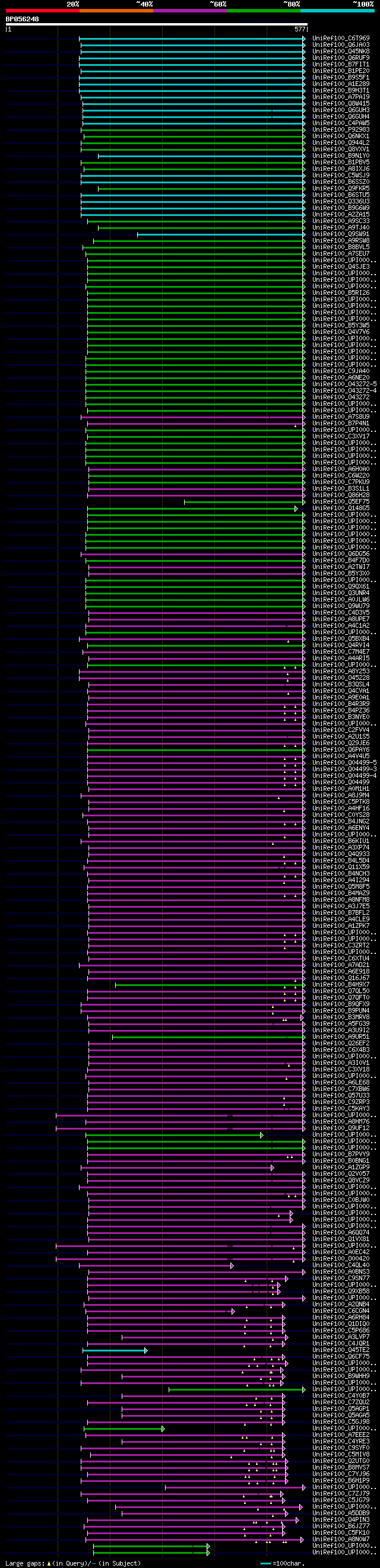This screenshot has height=1568, width=380.
Task: Select label UniRef100_A9TJ40
Action: point(341,228)
